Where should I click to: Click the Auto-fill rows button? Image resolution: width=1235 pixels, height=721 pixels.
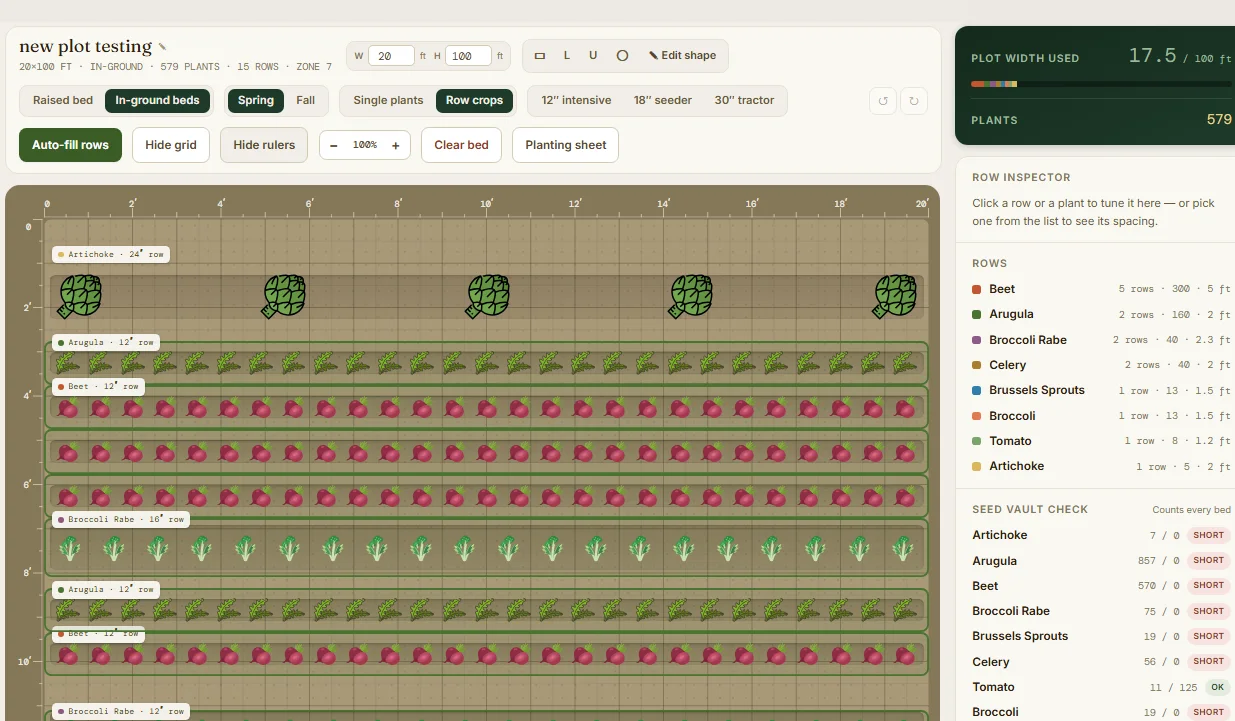click(70, 145)
